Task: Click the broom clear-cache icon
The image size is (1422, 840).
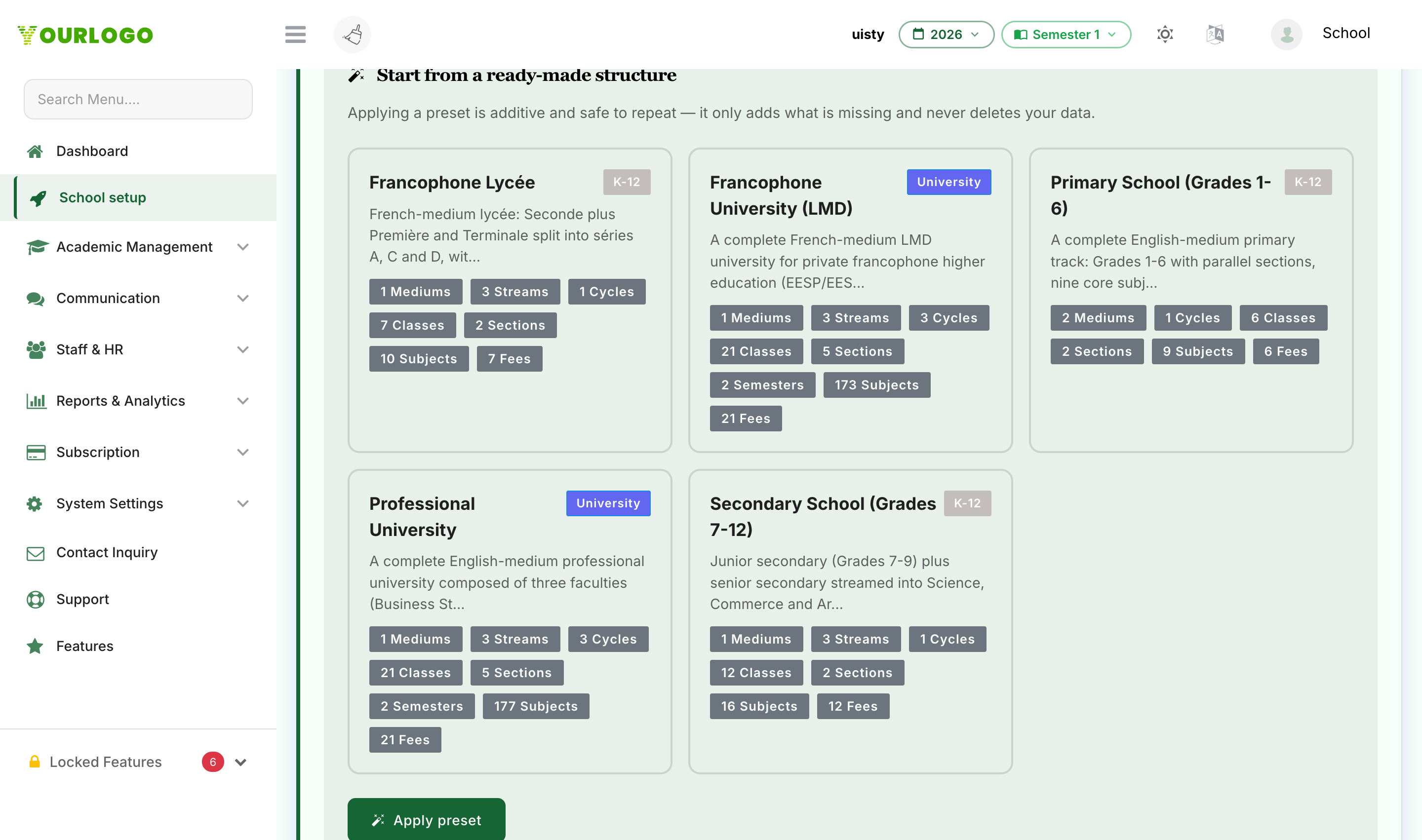Action: tap(352, 35)
